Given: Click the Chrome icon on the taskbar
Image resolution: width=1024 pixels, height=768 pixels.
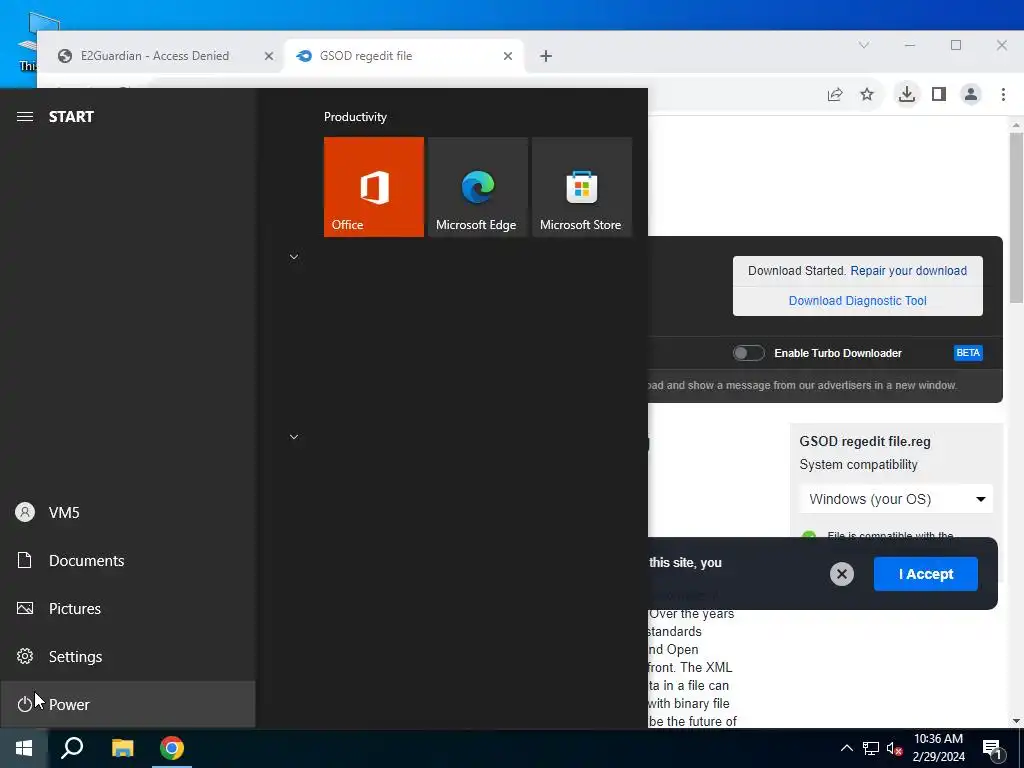Looking at the screenshot, I should point(172,748).
